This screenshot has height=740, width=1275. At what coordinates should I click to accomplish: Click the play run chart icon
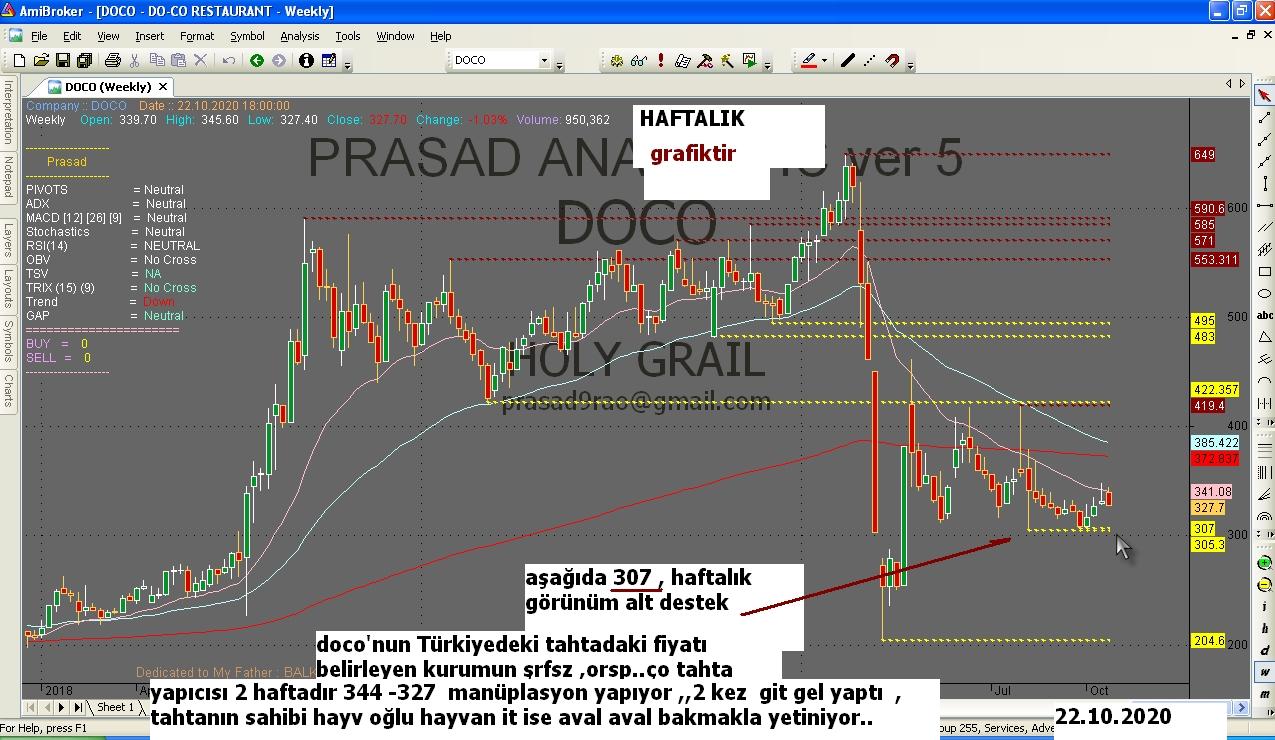tap(749, 61)
